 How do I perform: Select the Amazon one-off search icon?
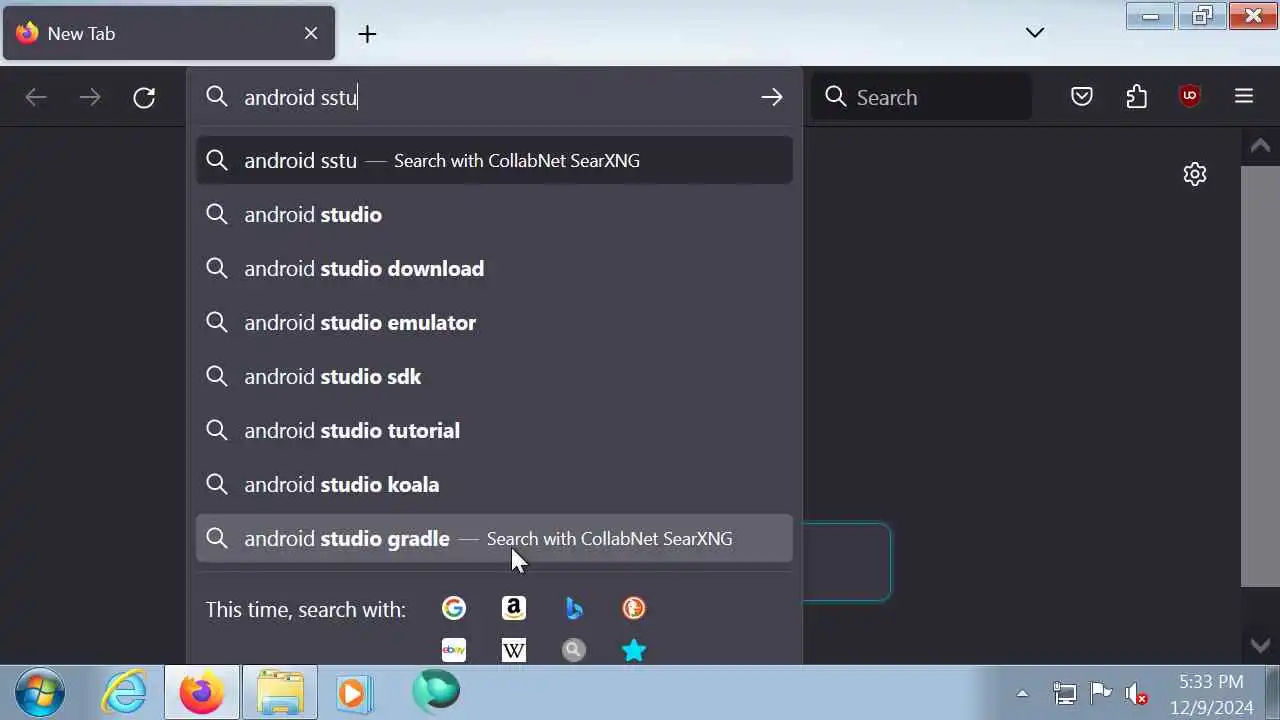514,608
